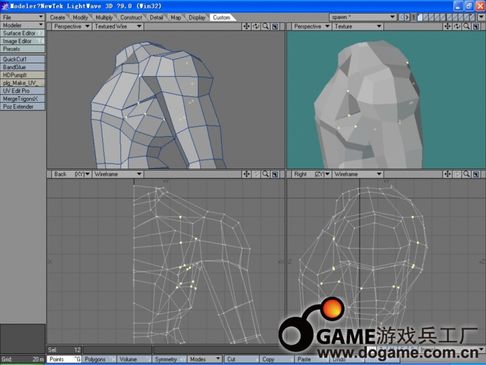The width and height of the screenshot is (486, 365).
Task: Open top-right Perspective view type dropdown
Action: 312,26
